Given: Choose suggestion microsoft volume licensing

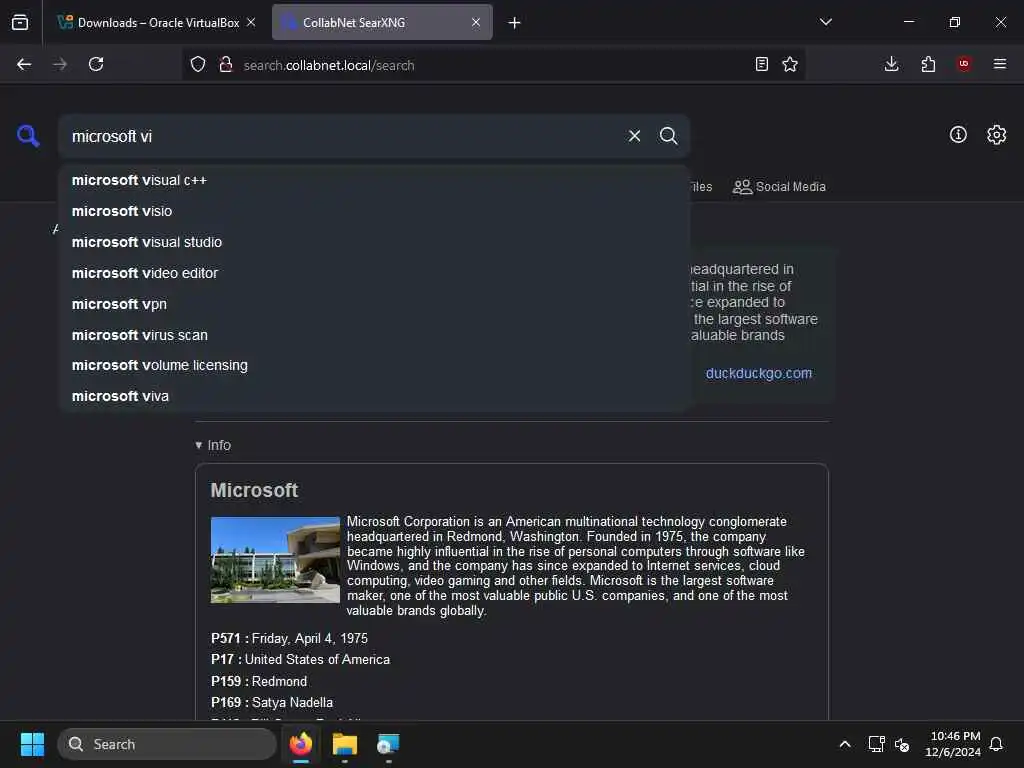Looking at the screenshot, I should click(x=374, y=365).
